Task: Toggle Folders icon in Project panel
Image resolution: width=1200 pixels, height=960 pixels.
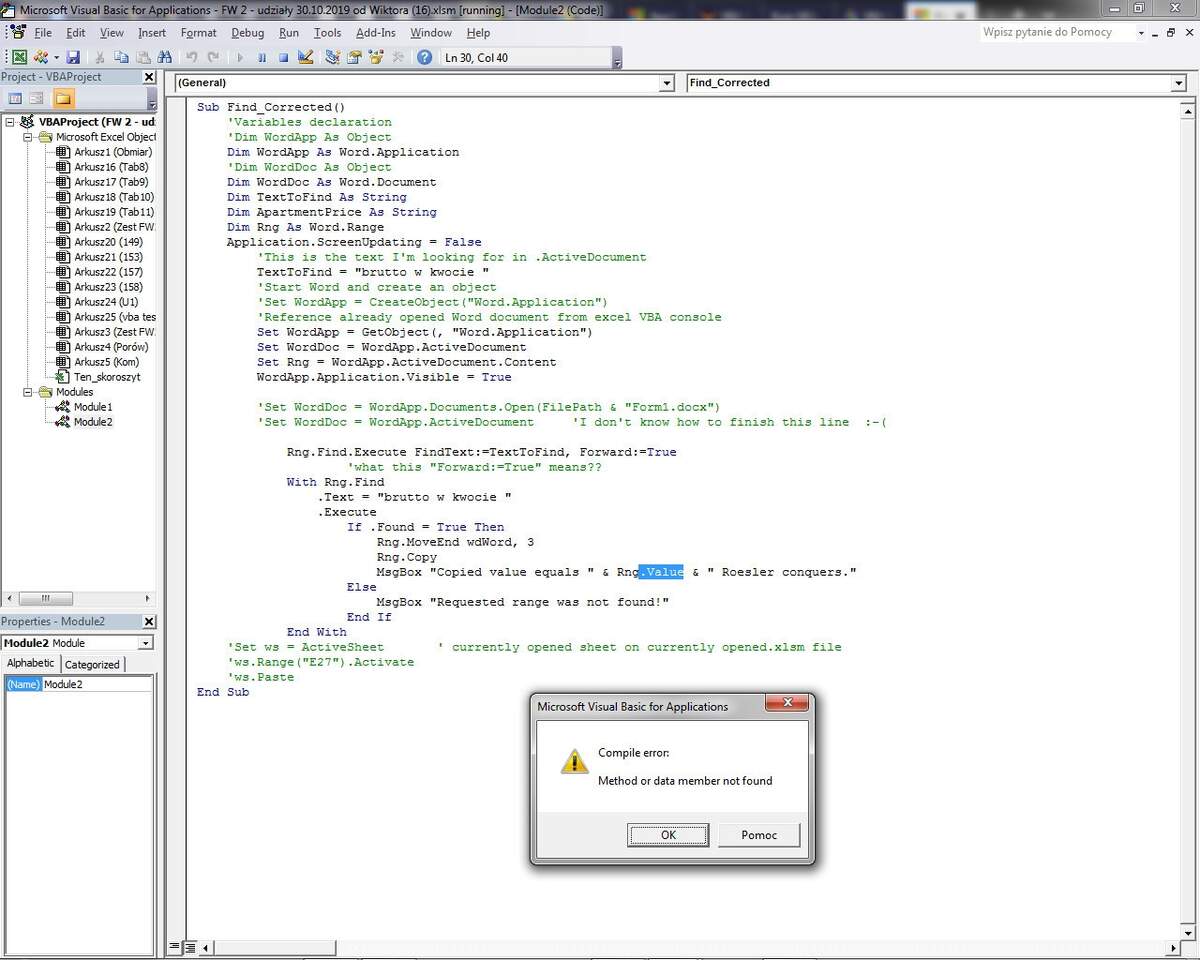Action: tap(63, 98)
